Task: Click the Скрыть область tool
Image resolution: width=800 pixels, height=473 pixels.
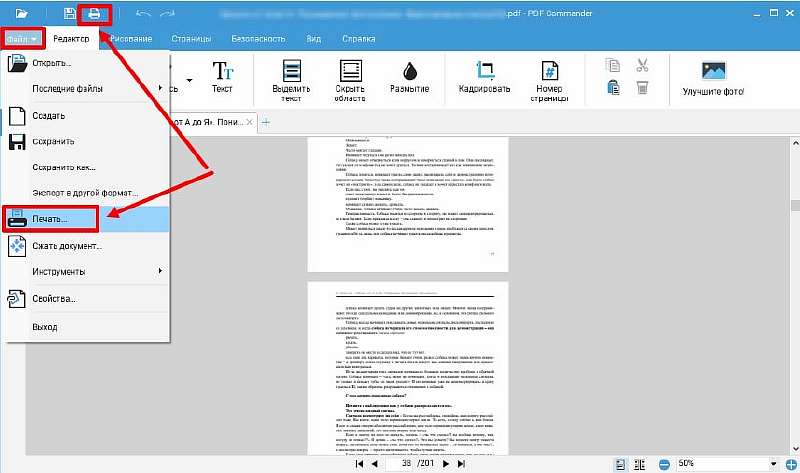Action: point(352,78)
